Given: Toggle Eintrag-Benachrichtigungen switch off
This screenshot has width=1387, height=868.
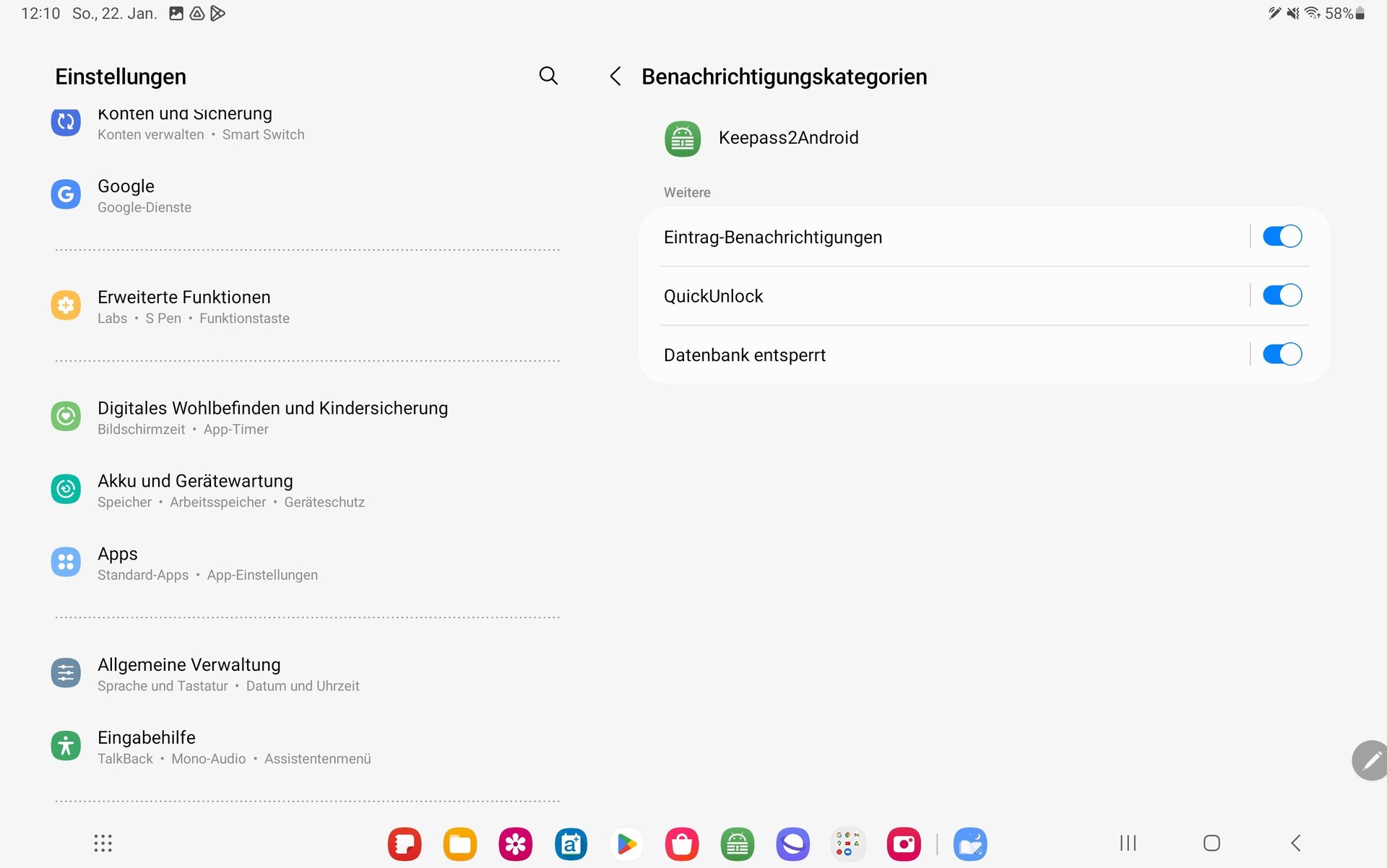Looking at the screenshot, I should pos(1282,237).
